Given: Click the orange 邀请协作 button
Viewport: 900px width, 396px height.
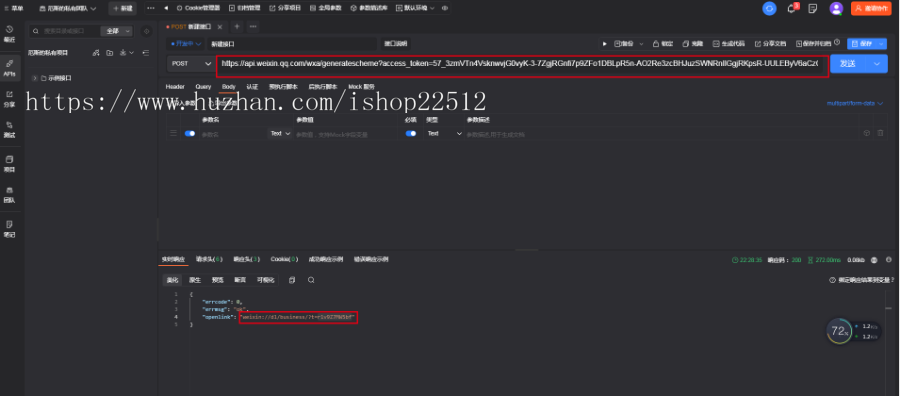Looking at the screenshot, I should pos(871,9).
